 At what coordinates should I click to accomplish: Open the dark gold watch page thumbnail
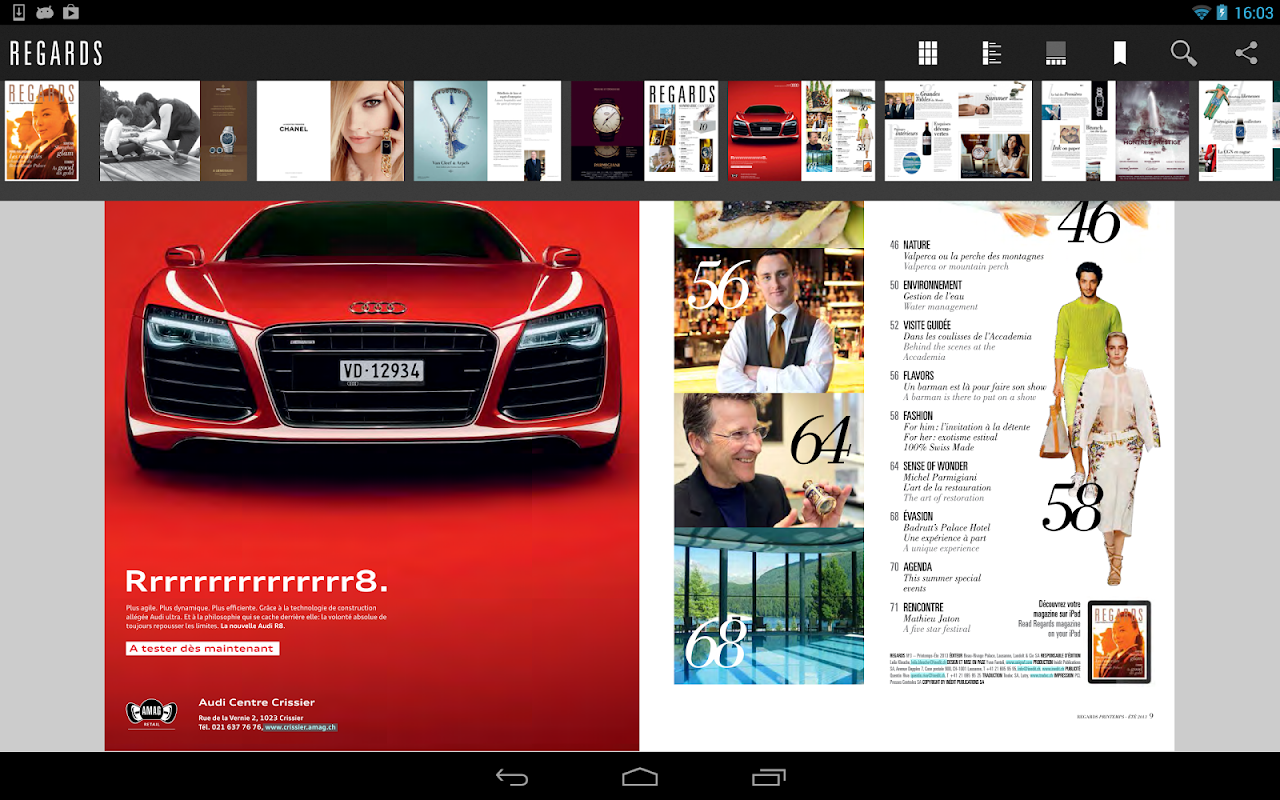point(608,131)
